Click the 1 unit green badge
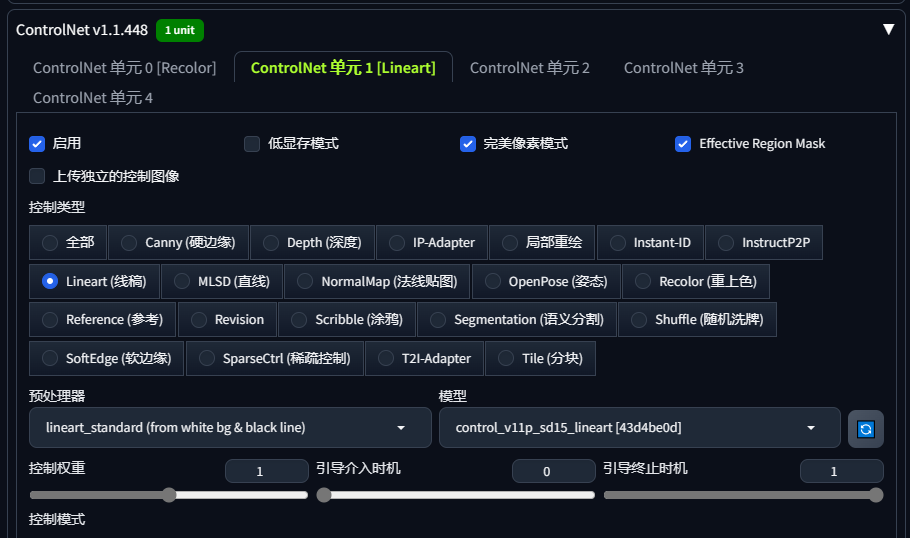 click(179, 30)
